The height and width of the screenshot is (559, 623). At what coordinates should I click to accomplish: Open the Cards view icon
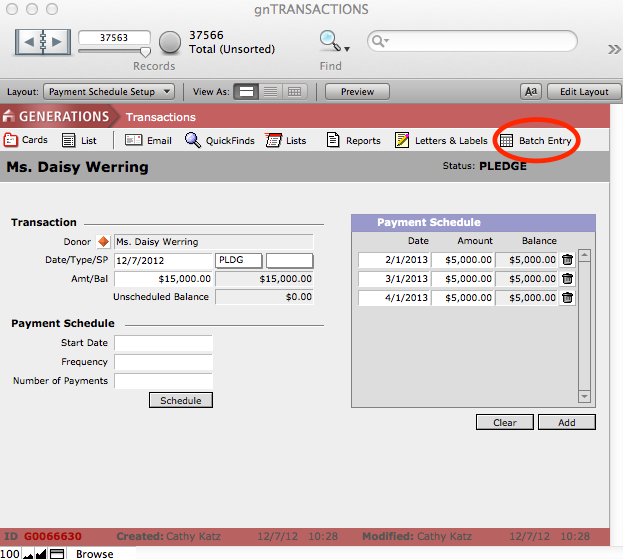pyautogui.click(x=12, y=140)
